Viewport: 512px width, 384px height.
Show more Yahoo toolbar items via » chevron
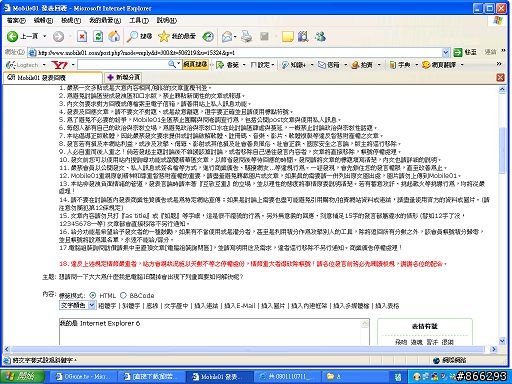(499, 64)
